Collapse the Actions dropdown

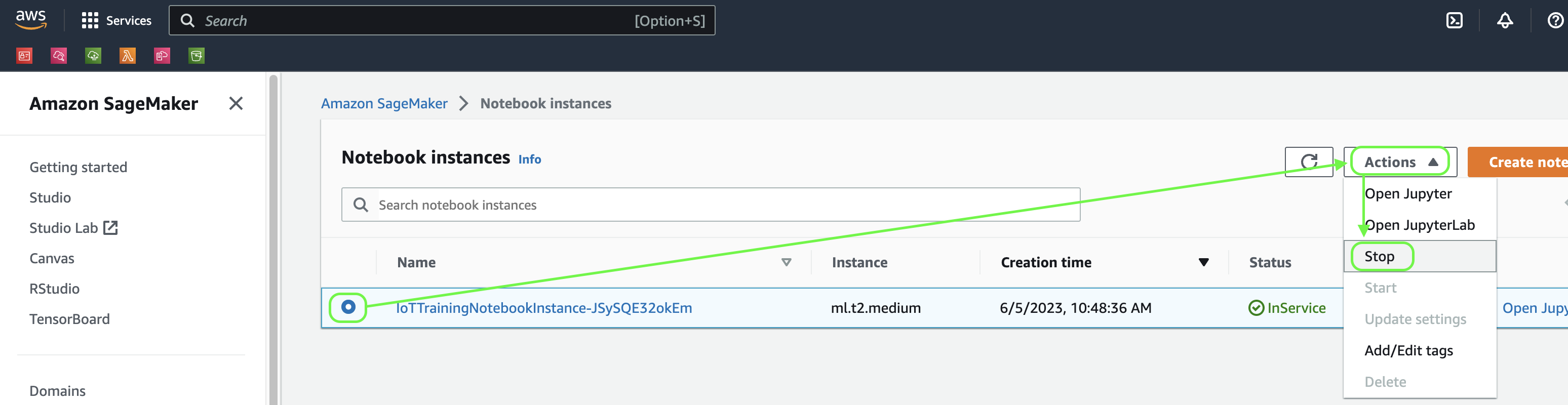tap(1400, 162)
